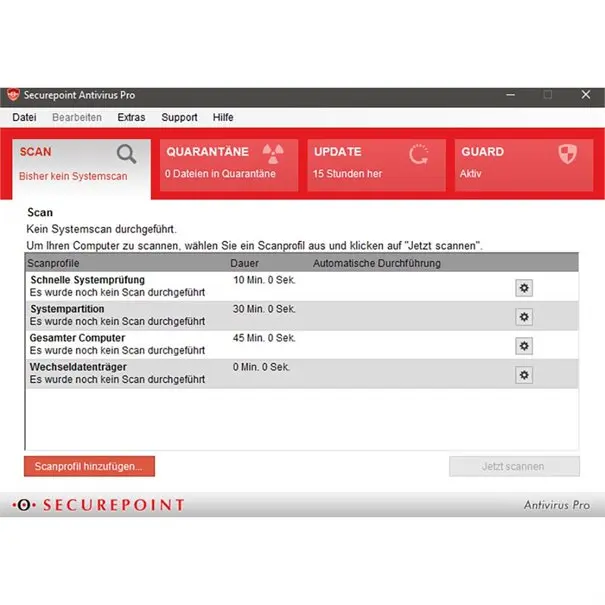Click scan status text below Wechseldatenträger
Image resolution: width=605 pixels, height=605 pixels.
(117, 380)
